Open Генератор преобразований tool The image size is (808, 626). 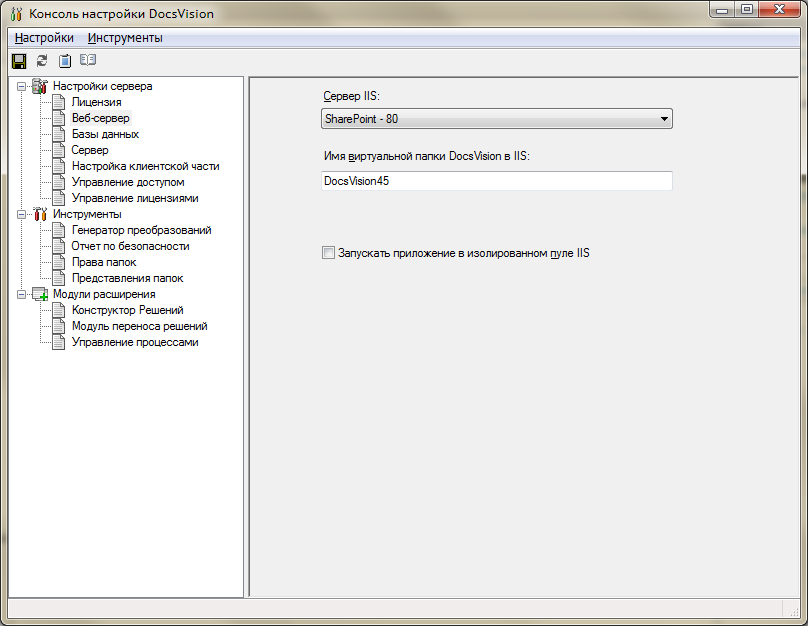[139, 230]
